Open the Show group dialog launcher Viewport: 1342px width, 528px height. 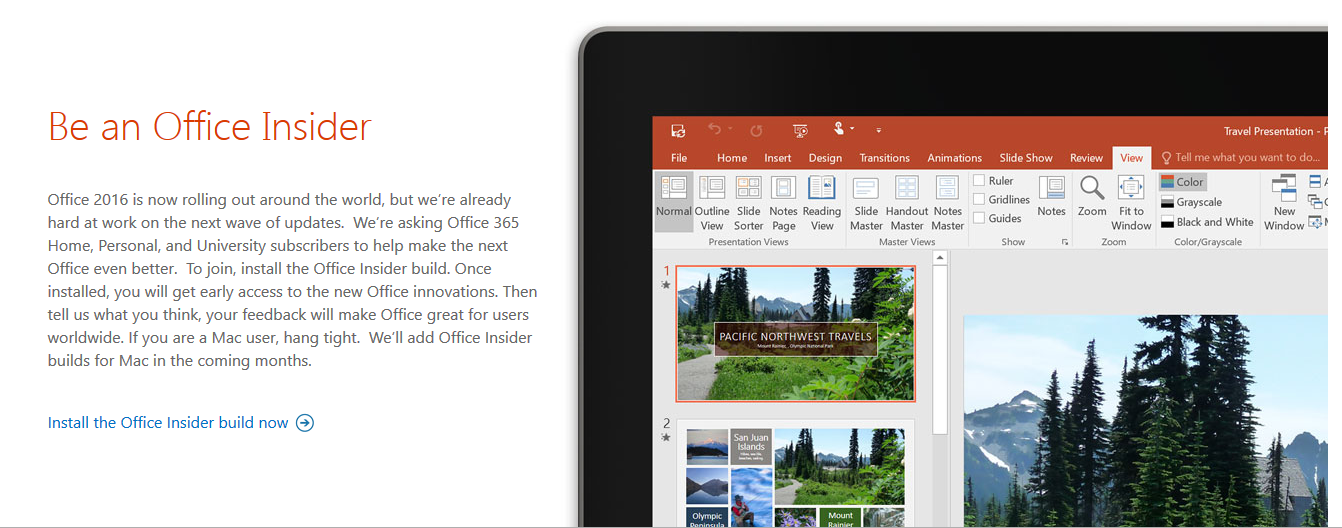pos(1065,242)
